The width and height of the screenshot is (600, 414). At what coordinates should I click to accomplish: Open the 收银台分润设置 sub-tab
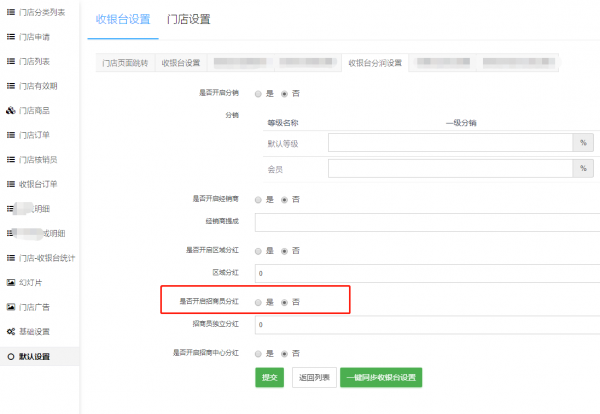pyautogui.click(x=375, y=63)
